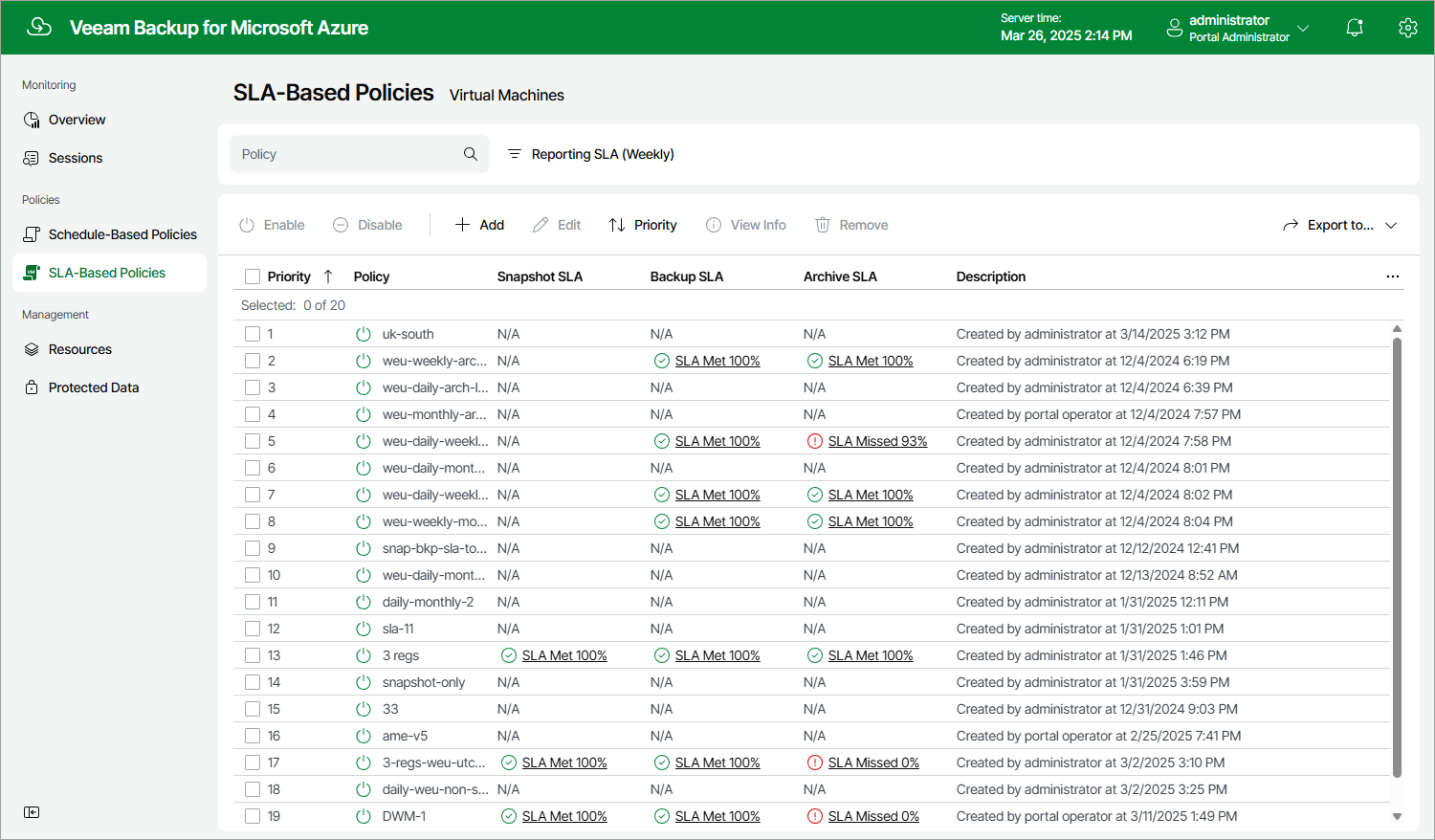Toggle the select-all checkbox in table header
Image resolution: width=1435 pixels, height=840 pixels.
tap(253, 276)
